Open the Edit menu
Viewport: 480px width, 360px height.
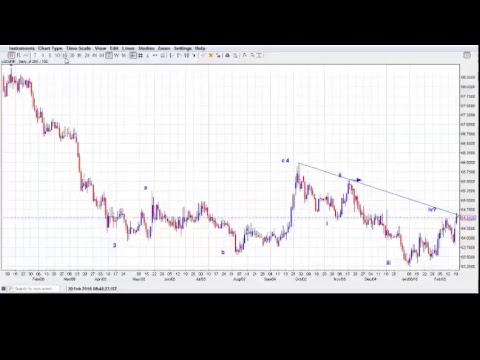click(114, 48)
